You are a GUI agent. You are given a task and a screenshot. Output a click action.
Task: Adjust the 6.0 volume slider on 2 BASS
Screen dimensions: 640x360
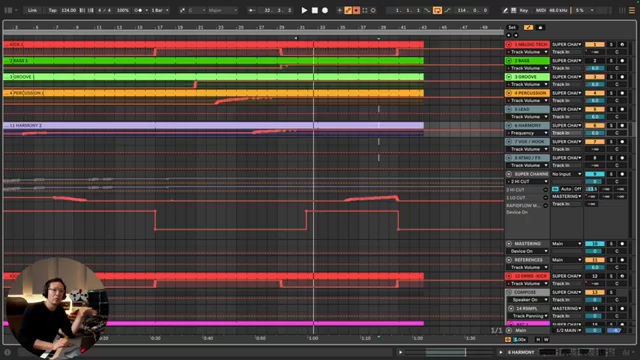(x=595, y=68)
